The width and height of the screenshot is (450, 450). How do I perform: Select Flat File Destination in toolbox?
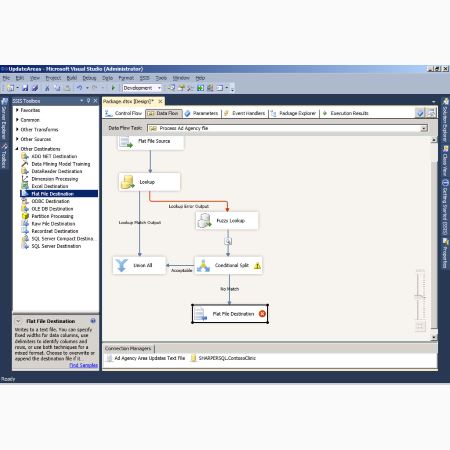[59, 194]
